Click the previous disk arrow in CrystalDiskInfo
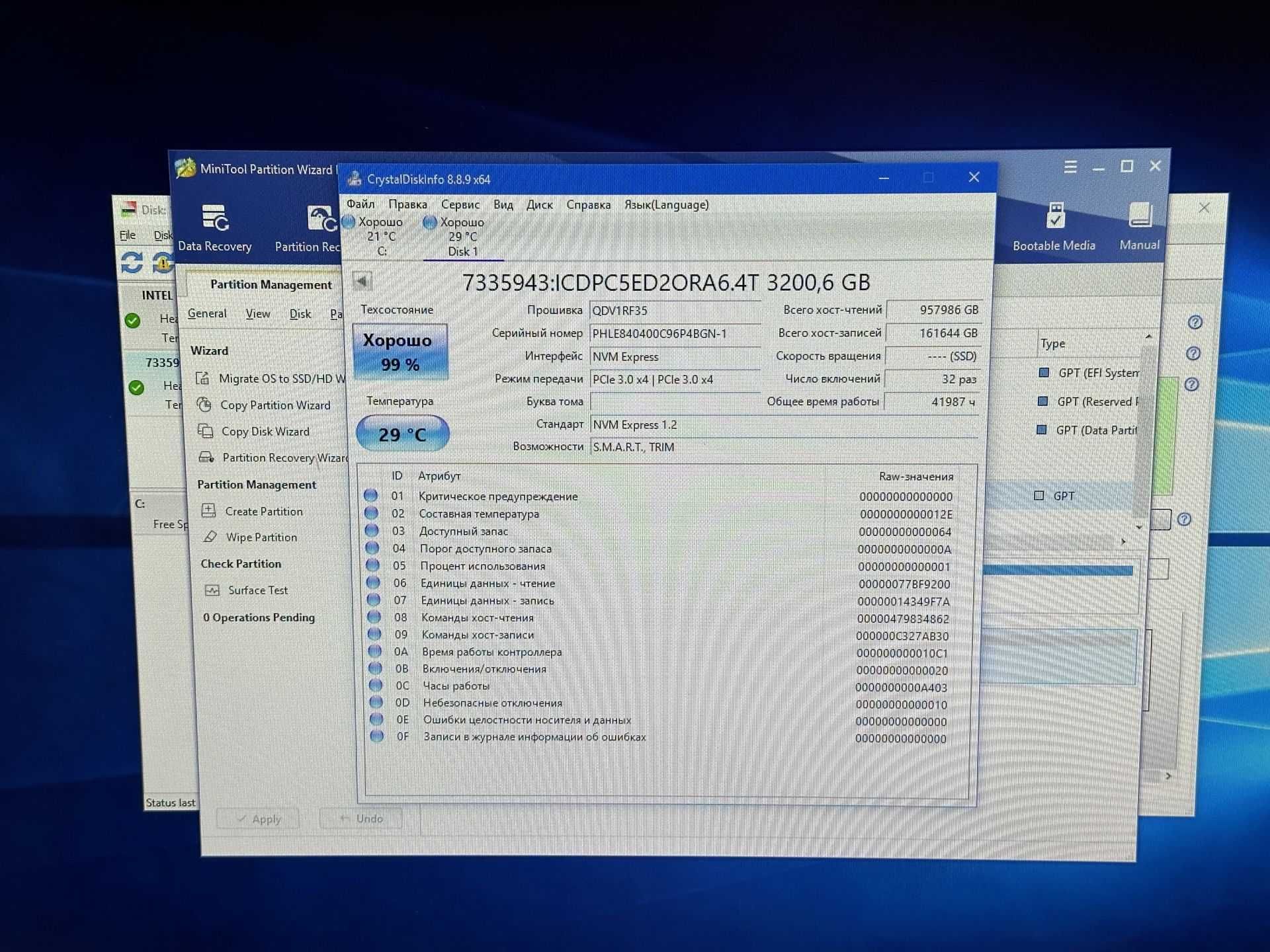This screenshot has width=1270, height=952. coord(362,281)
